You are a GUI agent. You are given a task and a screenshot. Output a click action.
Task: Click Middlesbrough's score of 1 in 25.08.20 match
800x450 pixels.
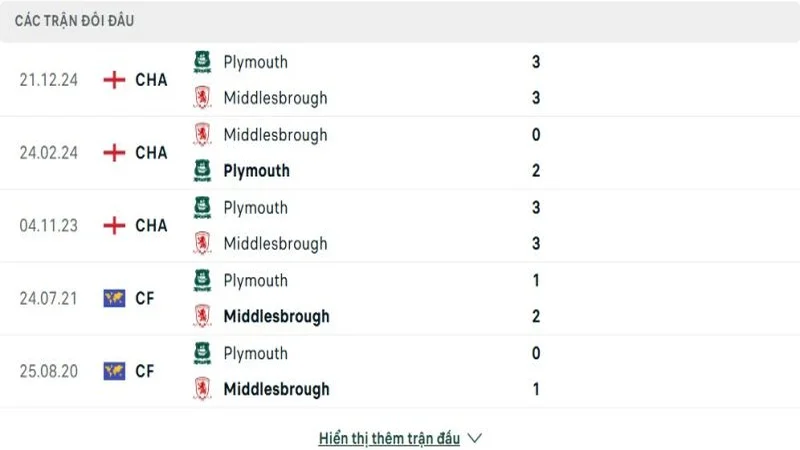click(x=537, y=389)
